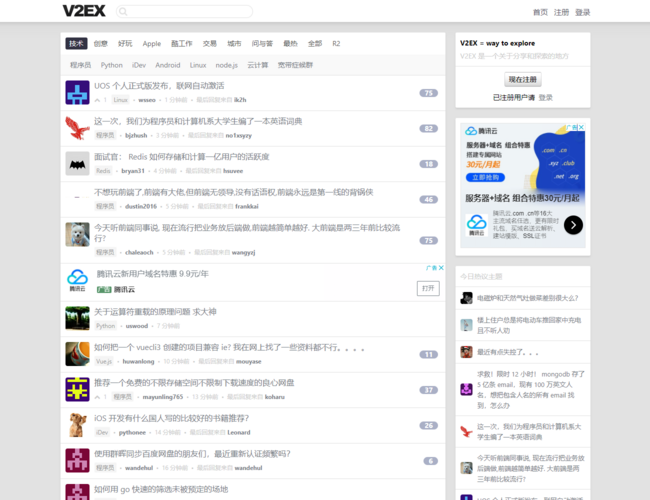Open the 云计算 sub-node link

coord(258,65)
